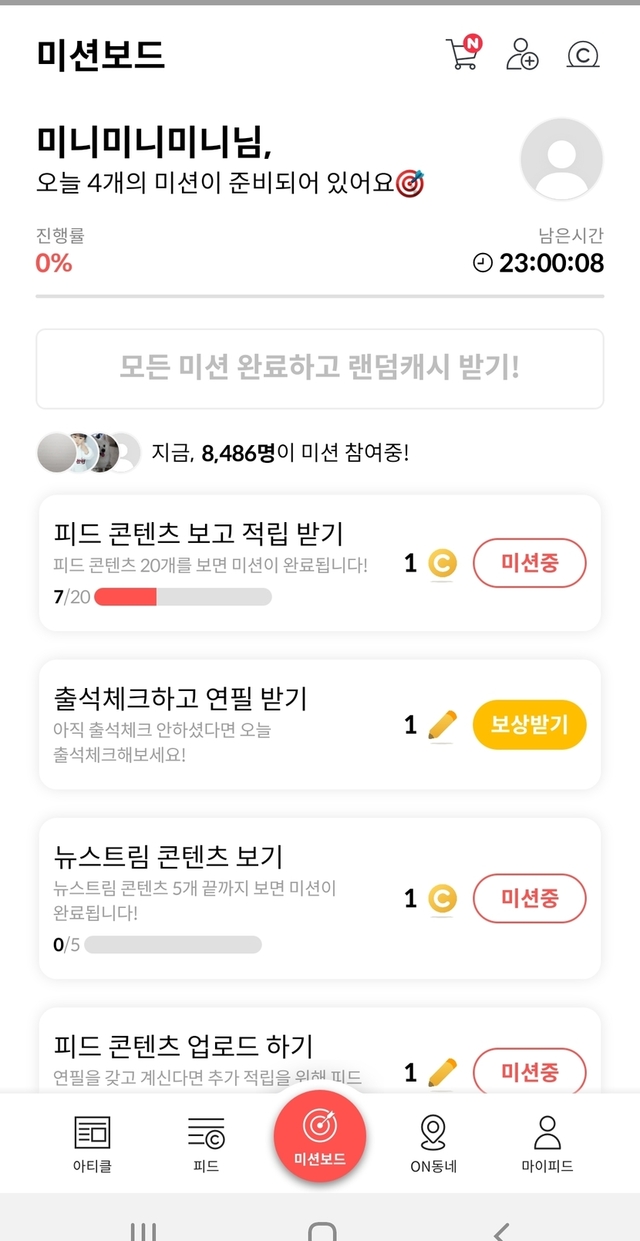Viewport: 640px width, 1241px height.
Task: Claim reward with 보상받기 button
Action: coord(529,725)
